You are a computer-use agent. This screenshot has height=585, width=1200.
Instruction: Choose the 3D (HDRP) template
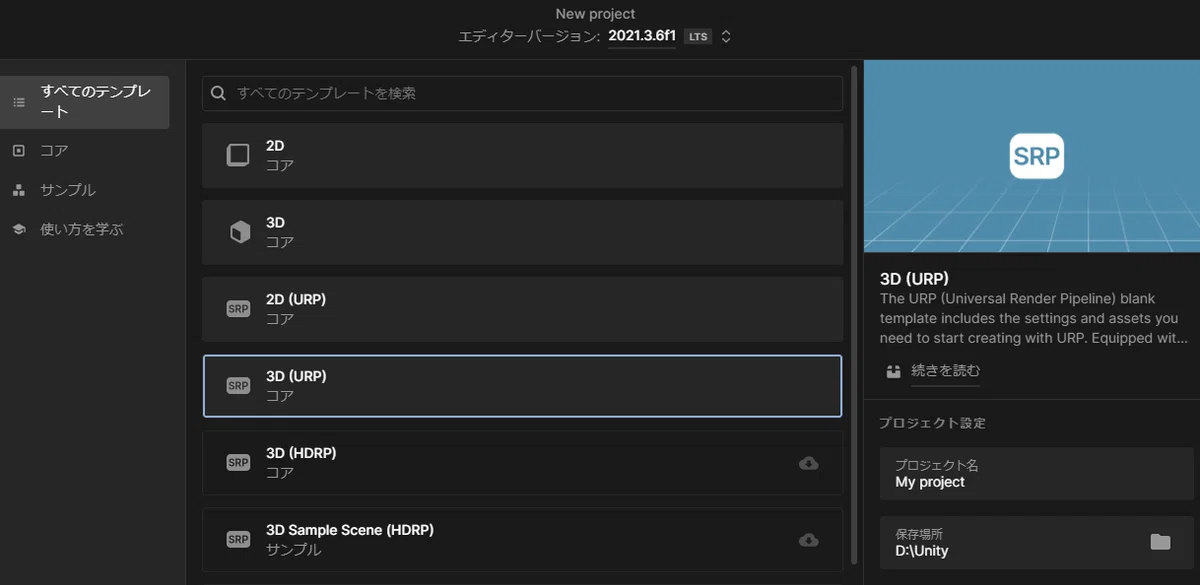pos(522,463)
